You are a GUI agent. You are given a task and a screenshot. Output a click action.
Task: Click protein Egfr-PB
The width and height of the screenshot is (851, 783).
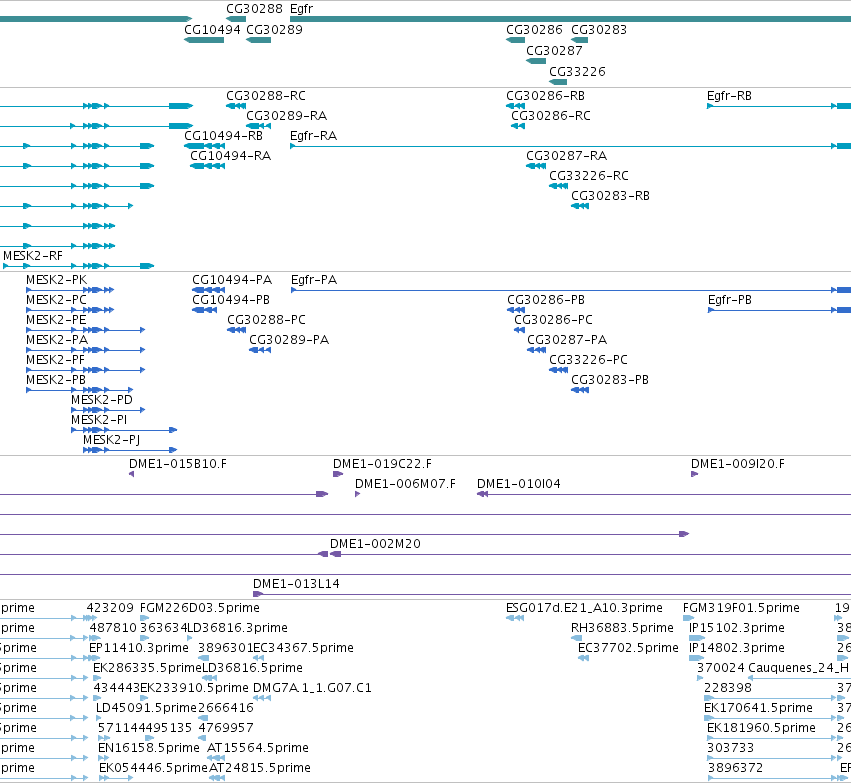[x=729, y=300]
